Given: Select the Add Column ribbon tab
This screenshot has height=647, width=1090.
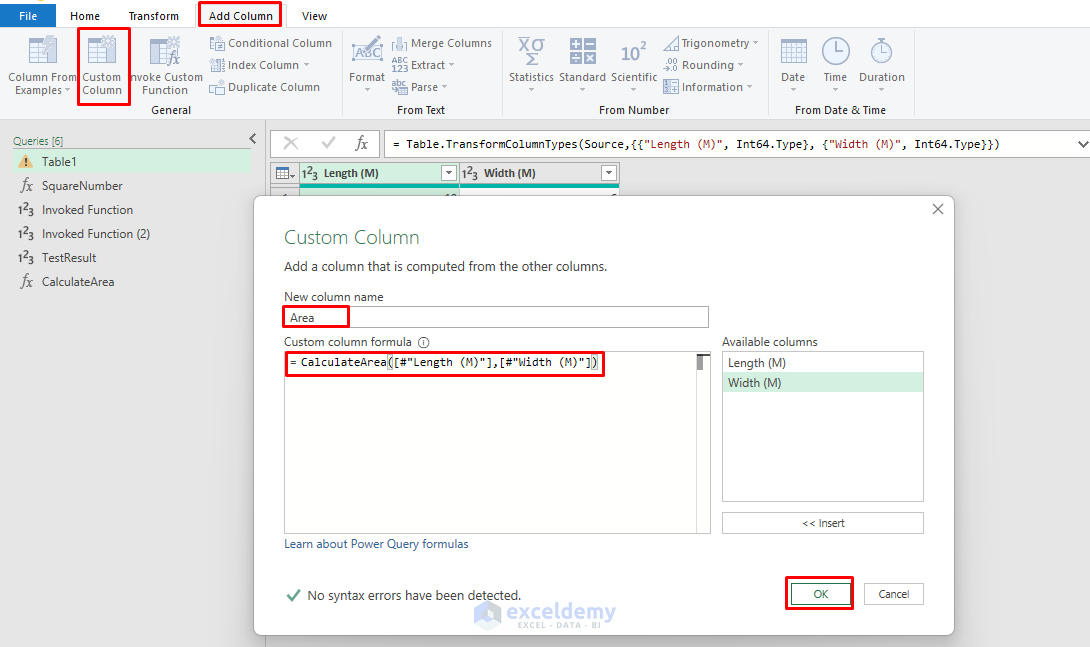Looking at the screenshot, I should [x=241, y=15].
